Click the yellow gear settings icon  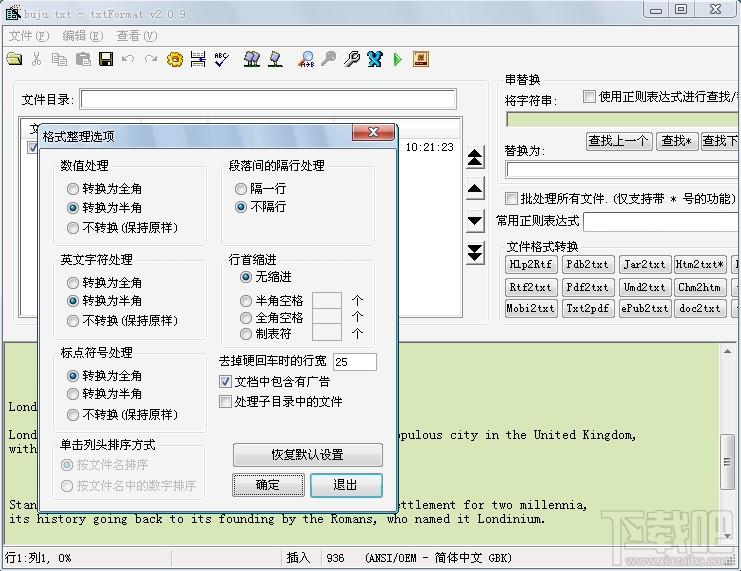[175, 60]
